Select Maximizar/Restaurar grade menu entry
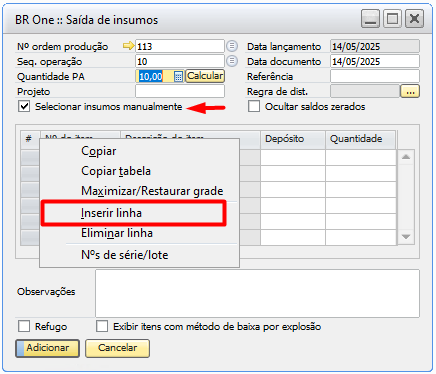The width and height of the screenshot is (436, 374). [139, 191]
